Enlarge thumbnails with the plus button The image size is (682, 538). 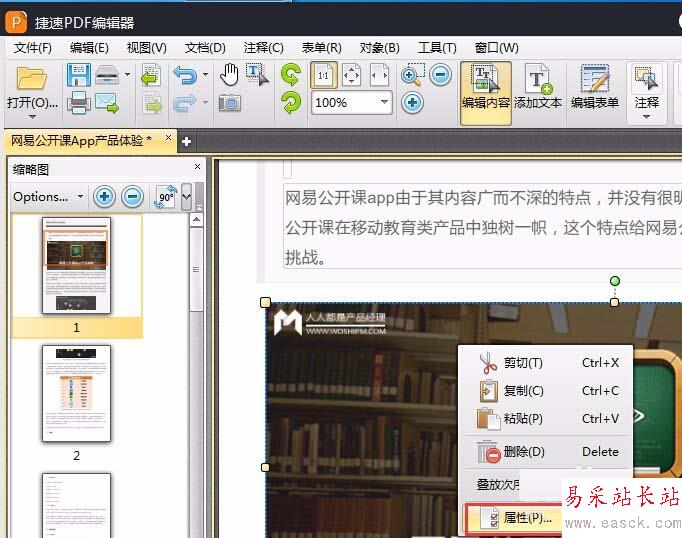click(x=104, y=197)
